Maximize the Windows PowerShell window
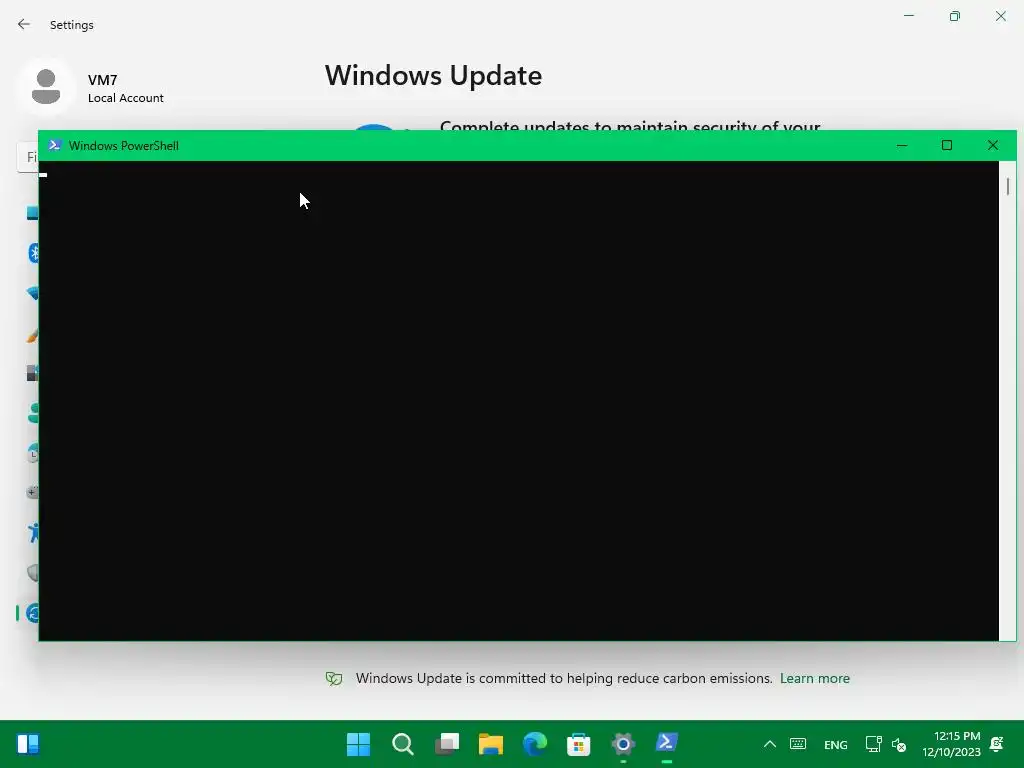Screen dimensions: 1024x768 [947, 145]
